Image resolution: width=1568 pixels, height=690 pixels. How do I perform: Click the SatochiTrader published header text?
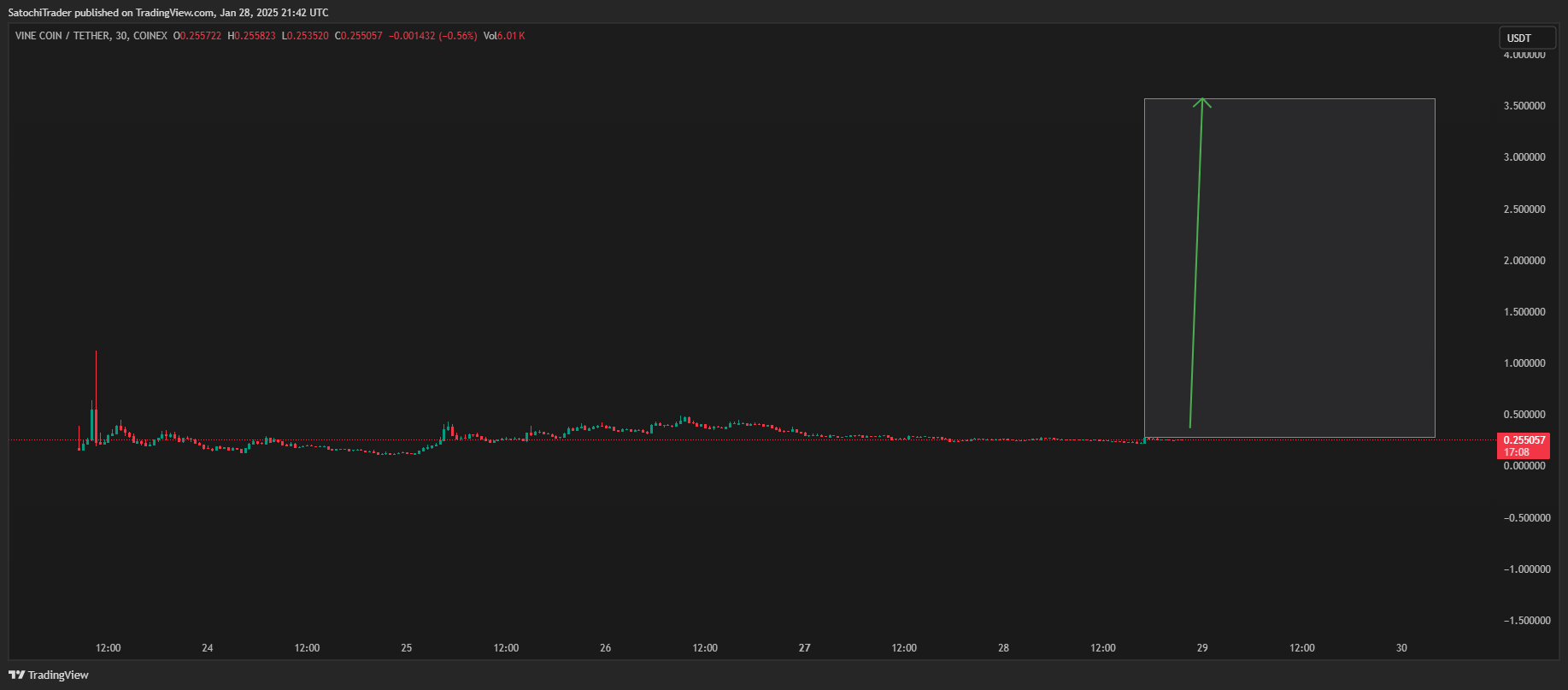point(168,13)
